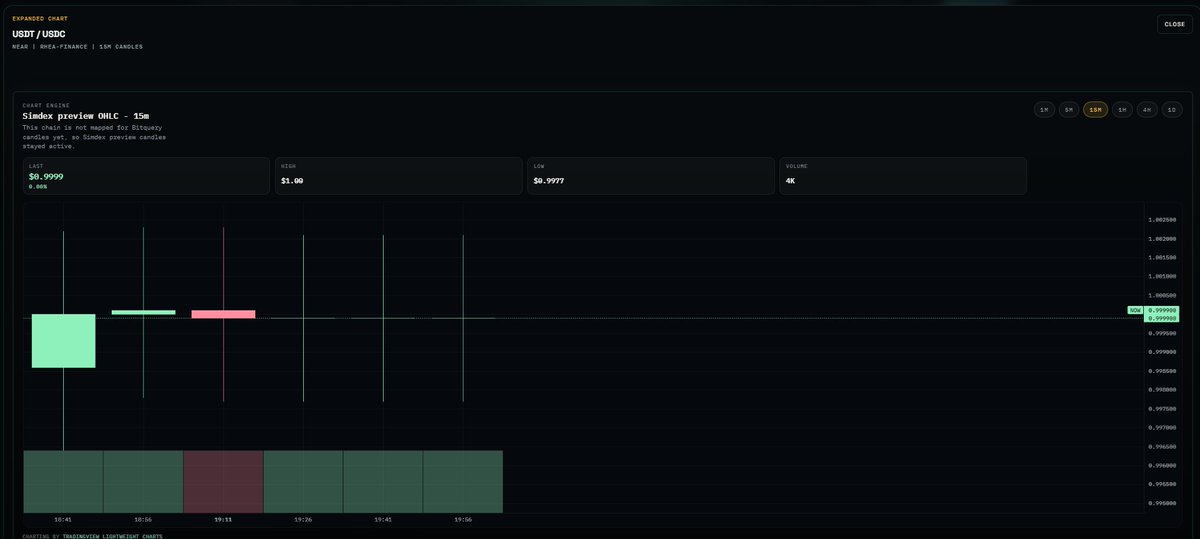This screenshot has width=1200, height=539.
Task: Select the thin candle wick at 19:56
Action: (x=463, y=318)
